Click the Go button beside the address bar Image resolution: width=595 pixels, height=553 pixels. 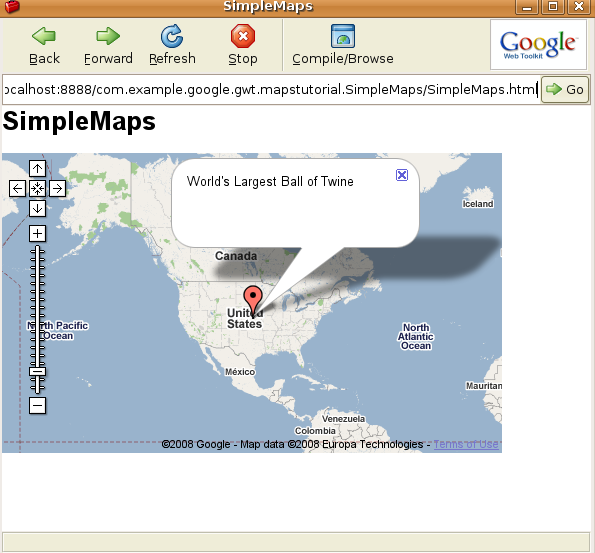point(565,90)
